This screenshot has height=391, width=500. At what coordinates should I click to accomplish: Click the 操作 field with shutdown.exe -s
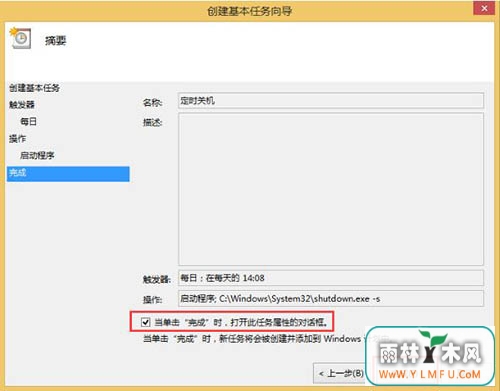click(x=331, y=299)
